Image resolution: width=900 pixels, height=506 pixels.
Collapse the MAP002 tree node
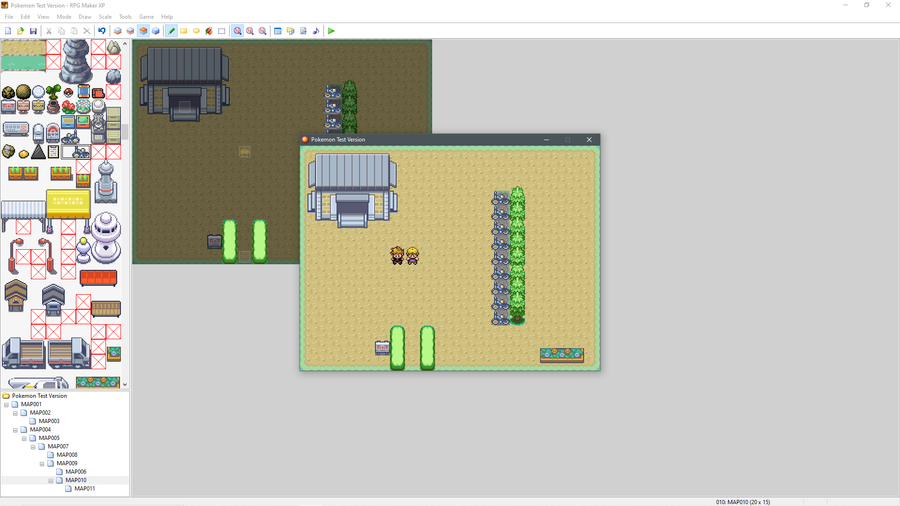(15, 413)
